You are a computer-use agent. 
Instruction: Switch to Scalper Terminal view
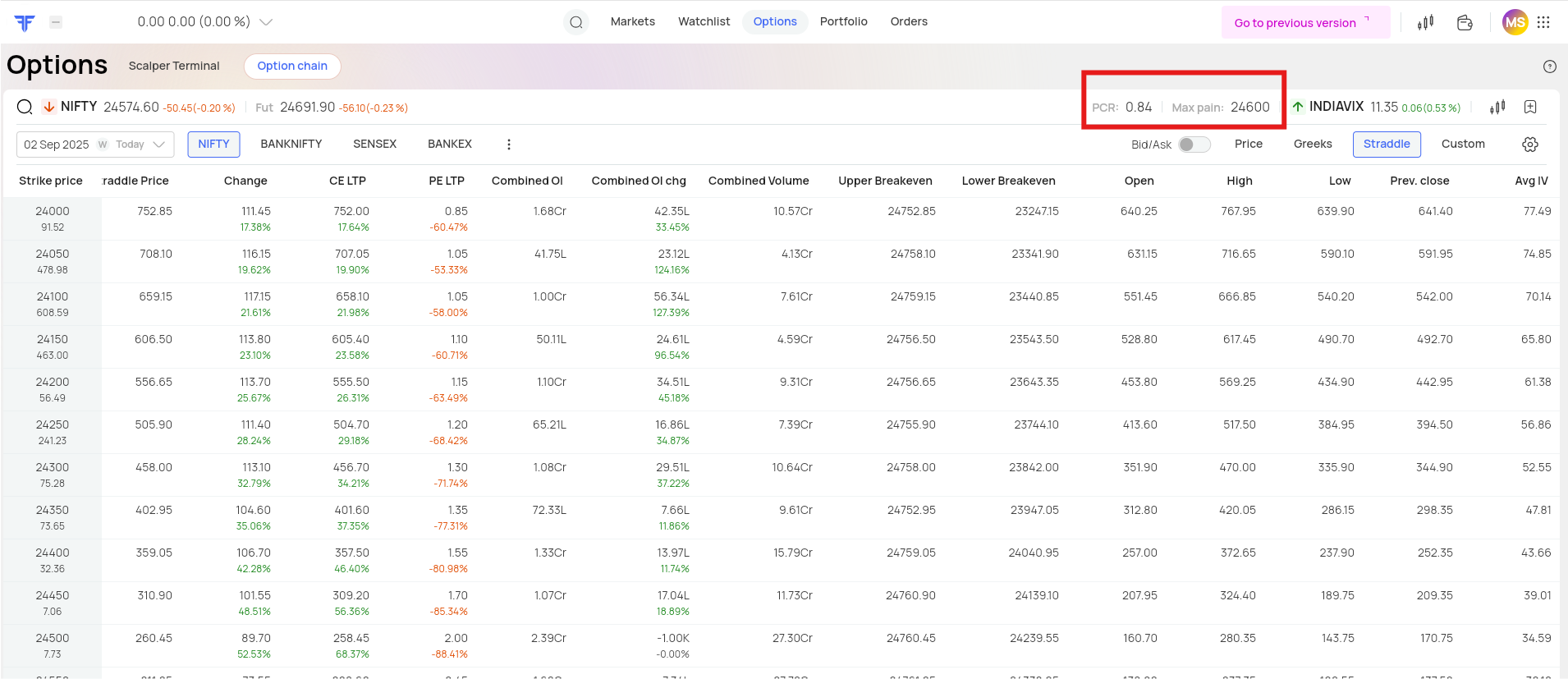pos(174,66)
